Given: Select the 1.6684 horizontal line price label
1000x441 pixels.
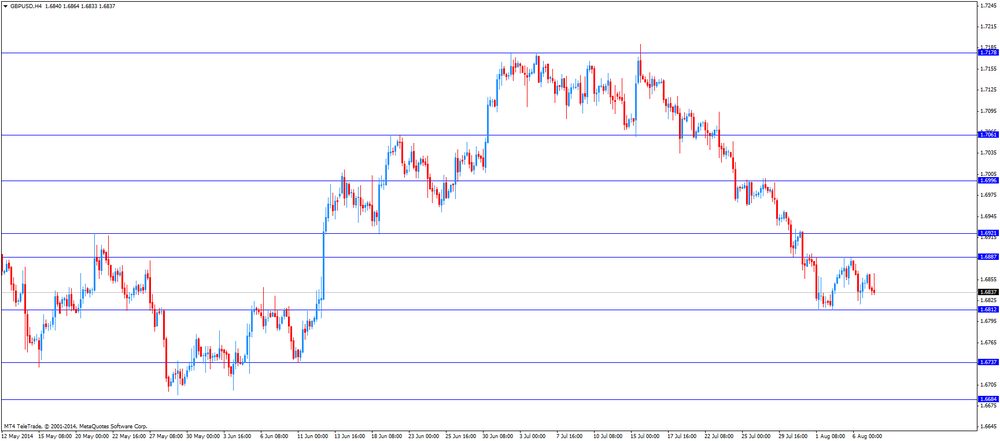Looking at the screenshot, I should 987,400.
